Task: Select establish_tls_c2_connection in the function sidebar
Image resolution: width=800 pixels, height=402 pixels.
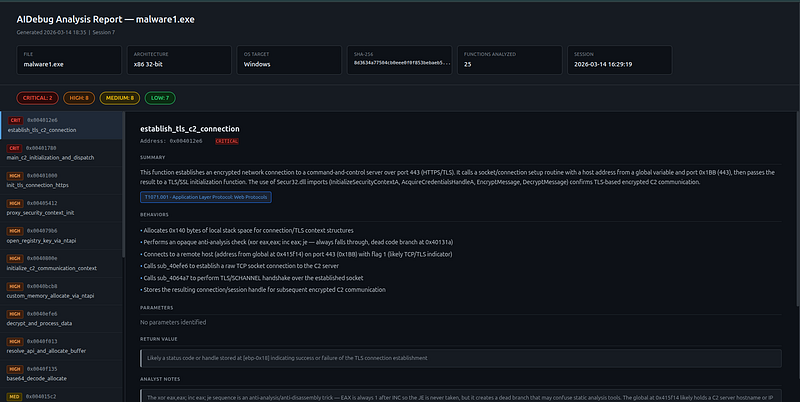Action: pyautogui.click(x=61, y=125)
